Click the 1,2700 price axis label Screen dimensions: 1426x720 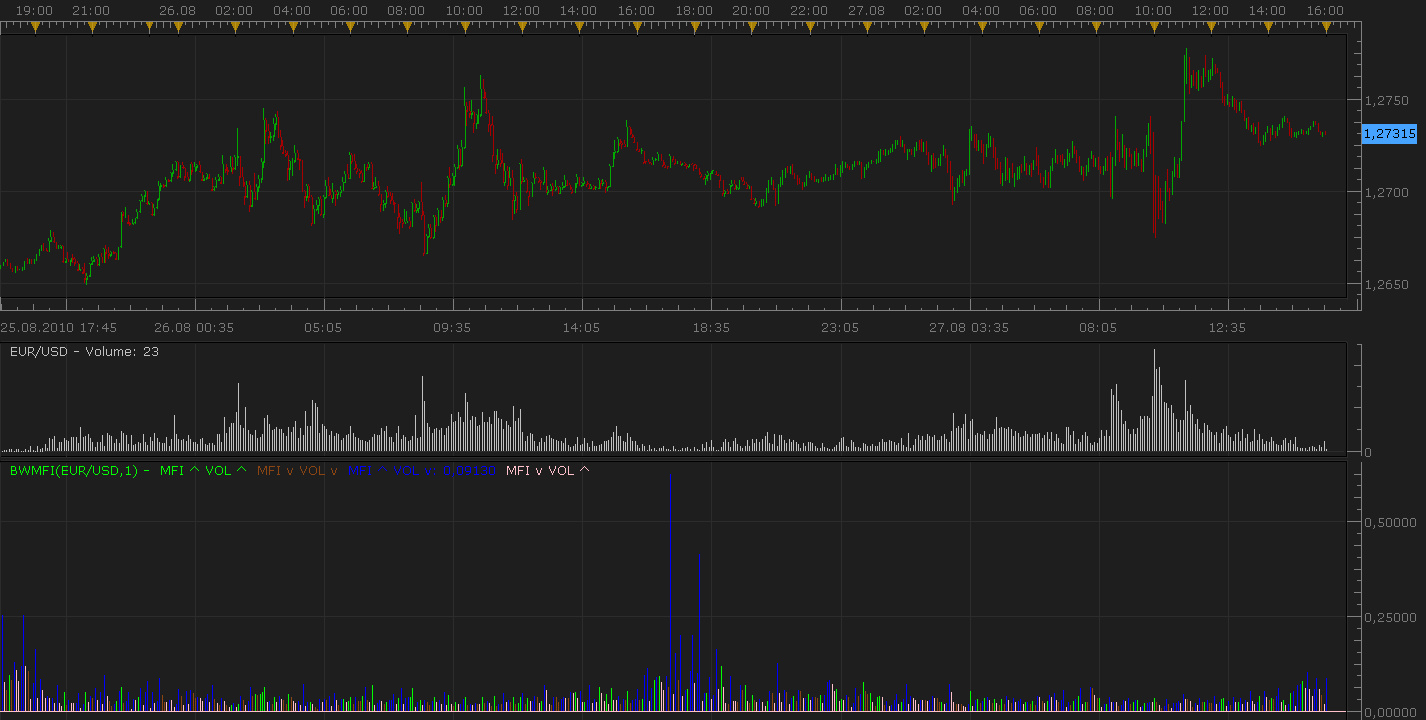[1387, 192]
